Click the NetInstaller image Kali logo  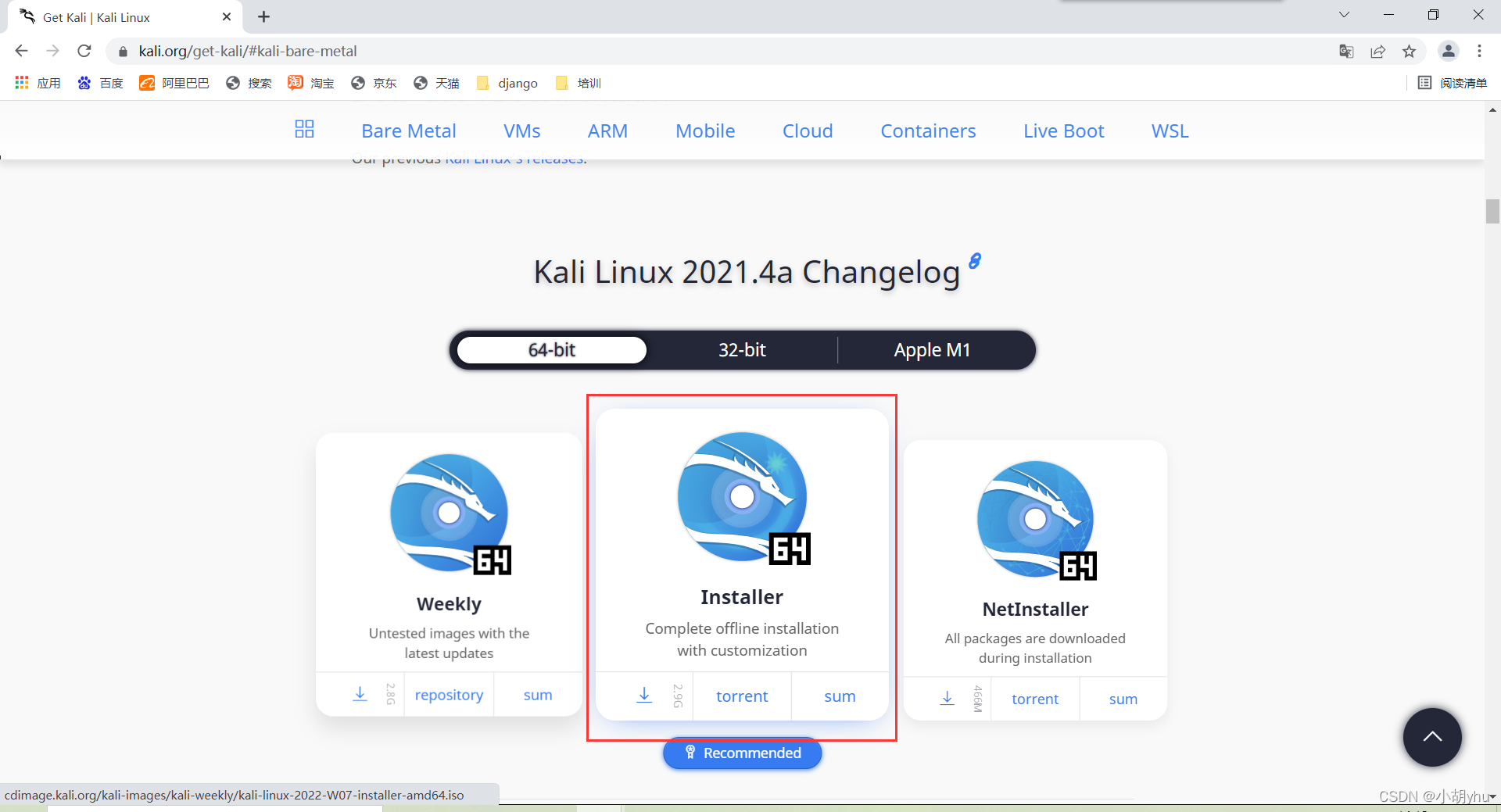[1037, 520]
